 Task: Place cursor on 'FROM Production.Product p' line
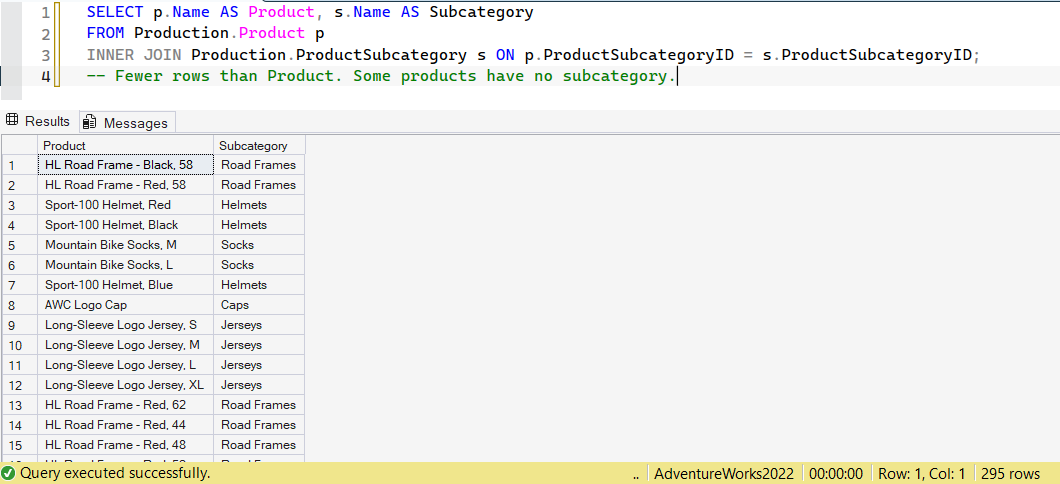(x=206, y=33)
